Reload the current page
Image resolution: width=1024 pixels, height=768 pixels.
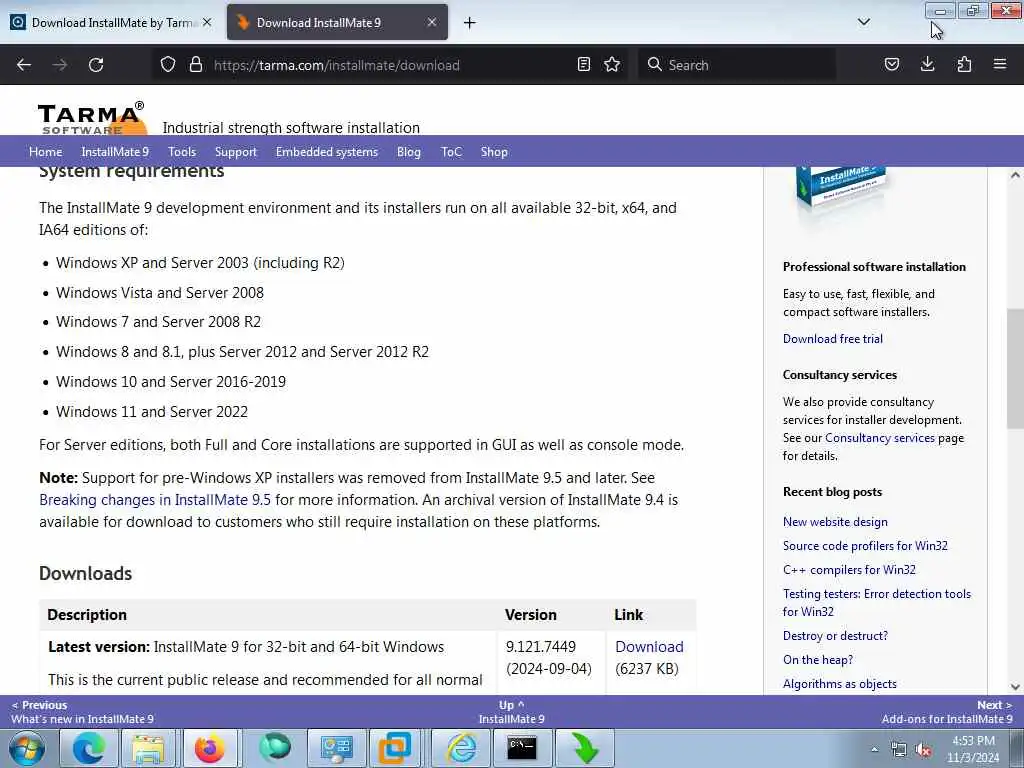96,65
